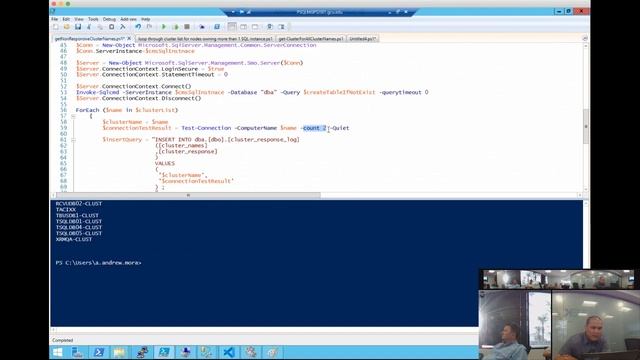Click the Invoke-Sqlcmd cmdlet on line 53
This screenshot has width=640, height=360.
point(98,93)
